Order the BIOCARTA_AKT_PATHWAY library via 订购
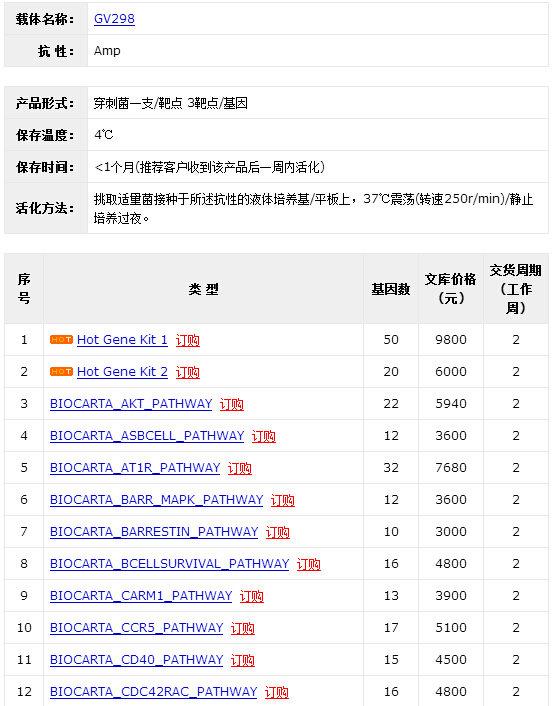555x706 pixels. tap(232, 404)
